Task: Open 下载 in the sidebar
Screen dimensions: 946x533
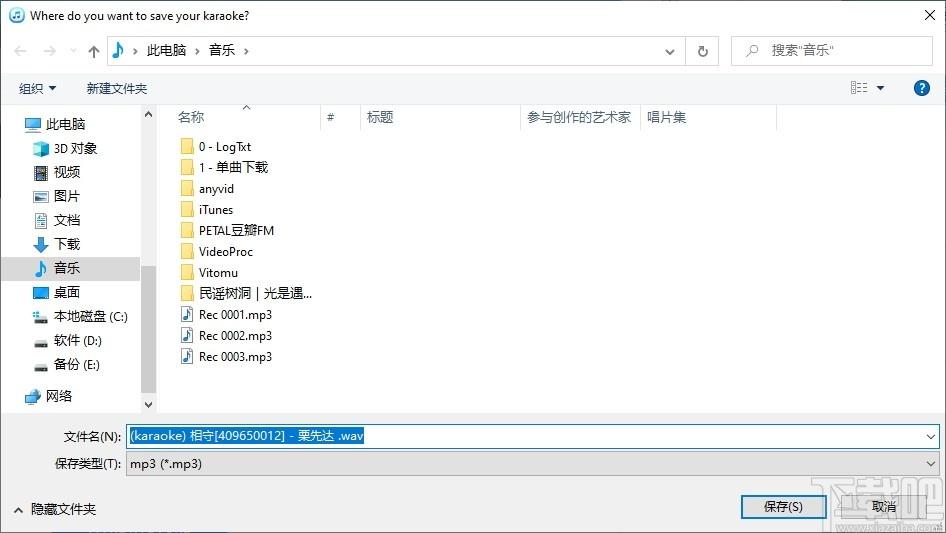Action: coord(57,244)
